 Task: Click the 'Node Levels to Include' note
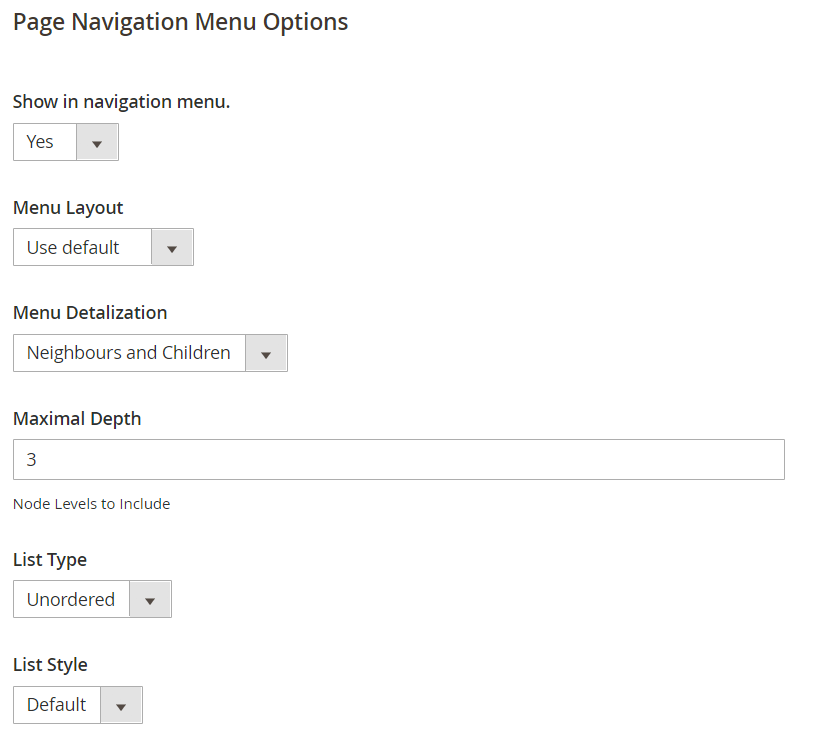point(91,504)
